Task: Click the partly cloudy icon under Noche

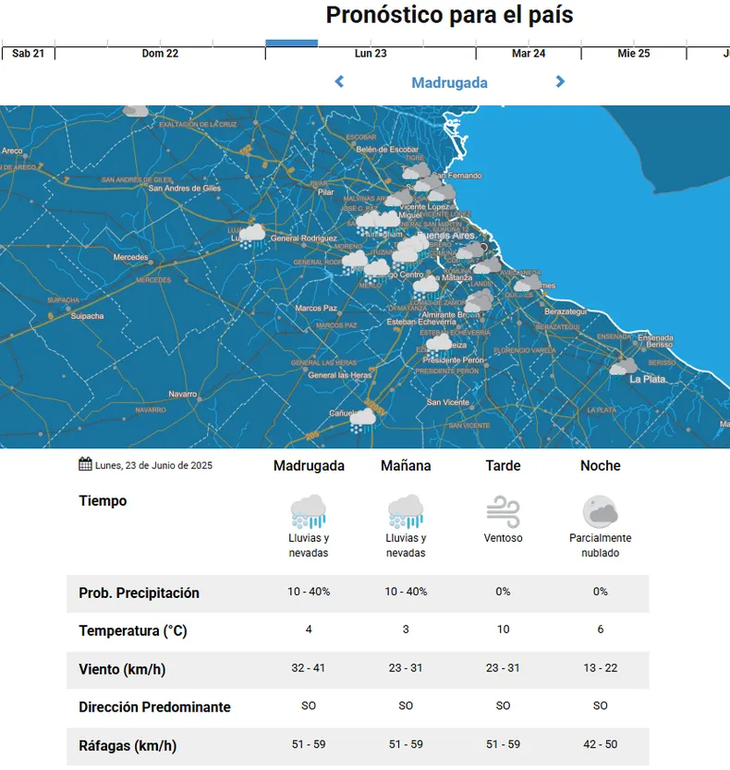Action: pyautogui.click(x=600, y=511)
